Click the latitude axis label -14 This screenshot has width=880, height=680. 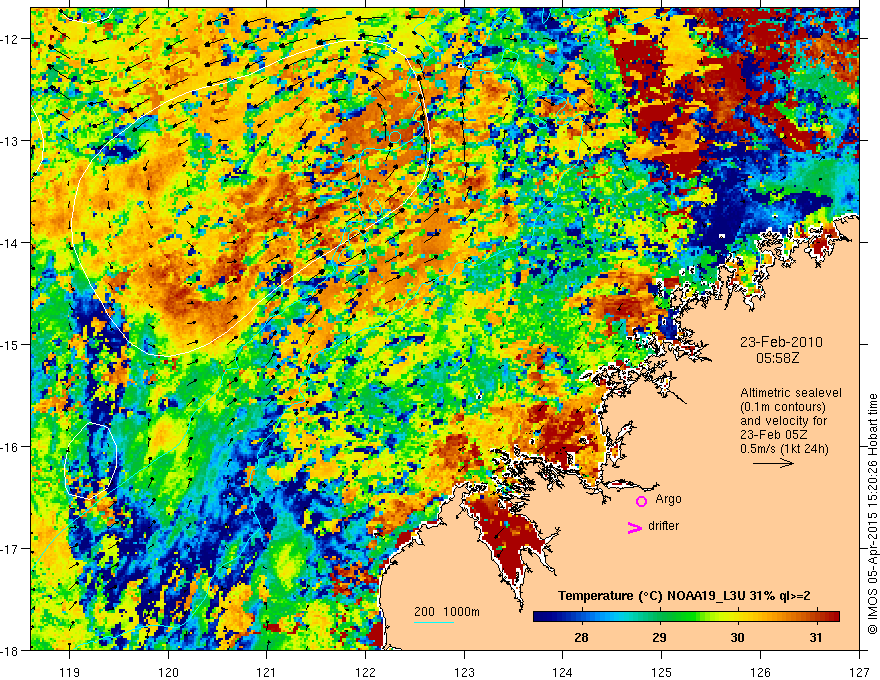pyautogui.click(x=11, y=243)
